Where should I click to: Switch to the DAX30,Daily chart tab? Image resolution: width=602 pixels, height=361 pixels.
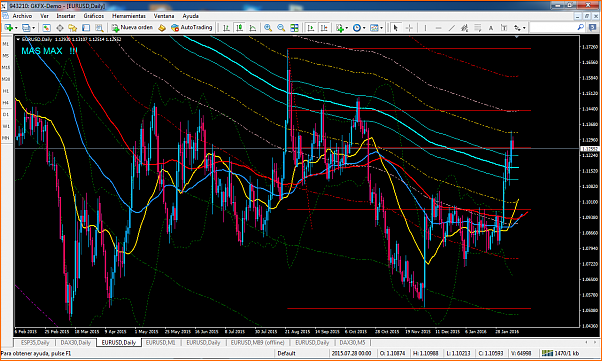tap(76, 342)
